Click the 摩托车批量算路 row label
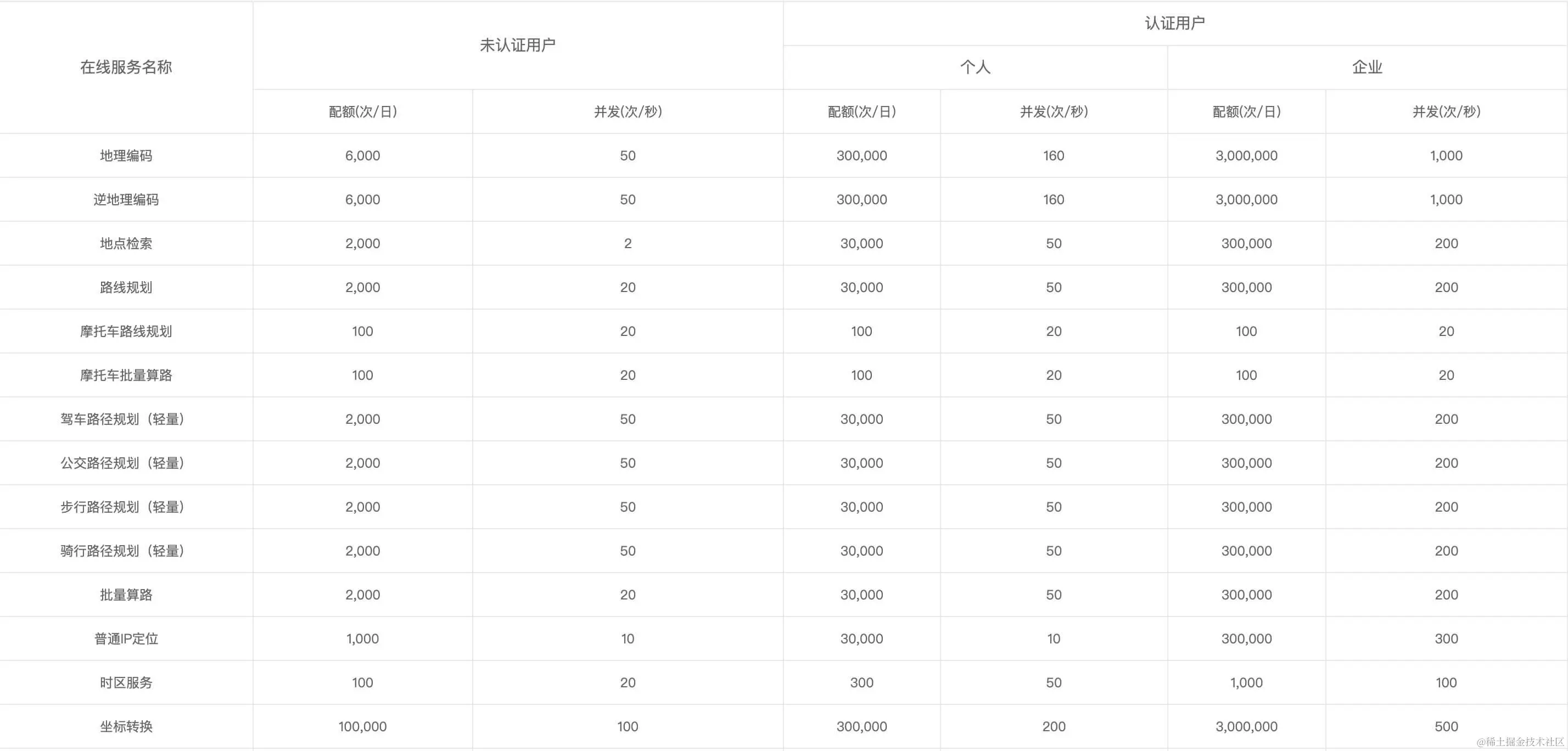This screenshot has height=751, width=1568. pos(125,375)
